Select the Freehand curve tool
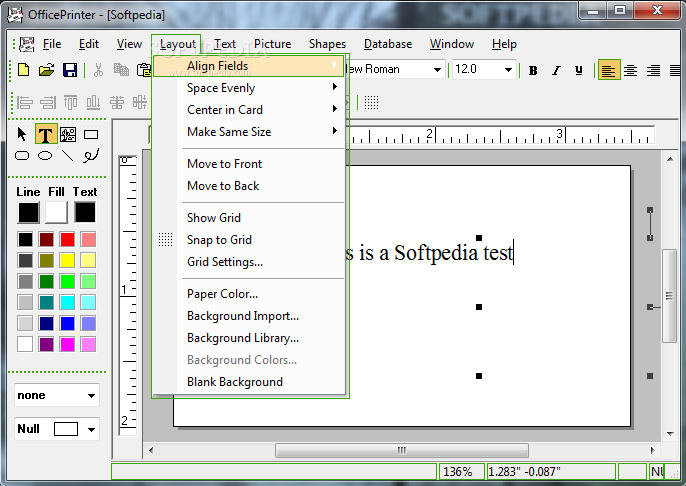686x486 pixels. 91,155
